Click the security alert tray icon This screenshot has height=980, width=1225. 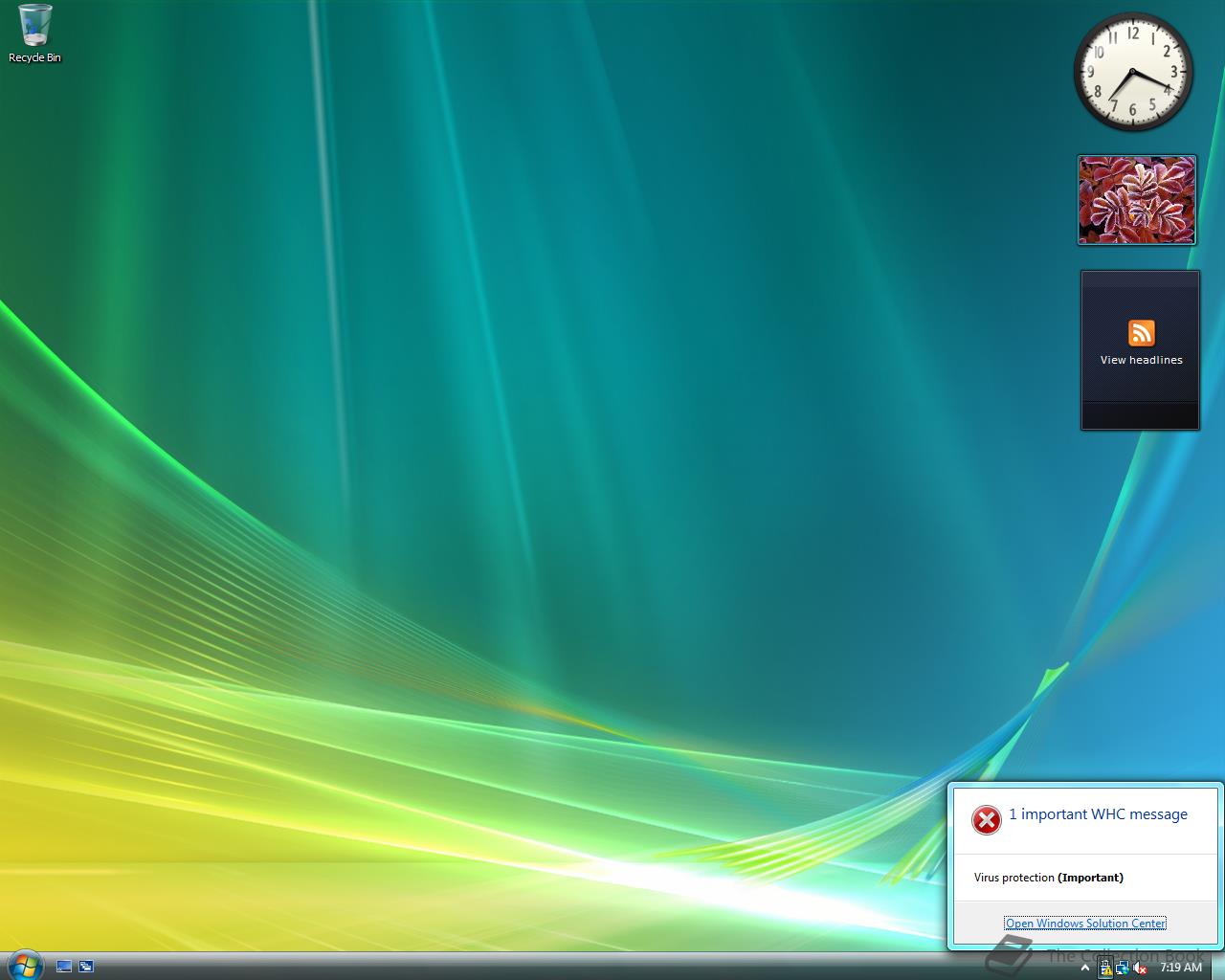point(1105,968)
